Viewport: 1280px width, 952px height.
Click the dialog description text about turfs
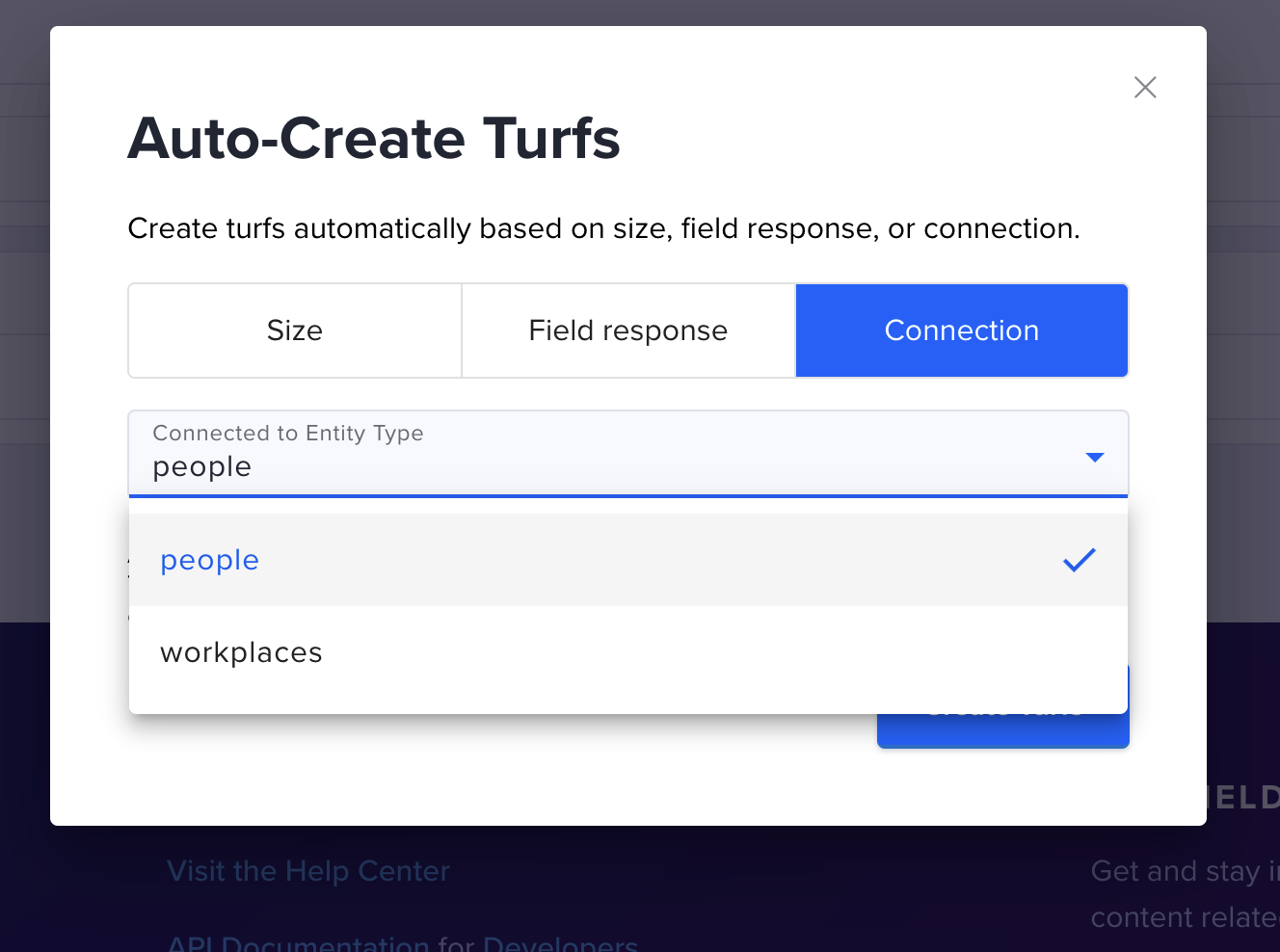coord(603,228)
